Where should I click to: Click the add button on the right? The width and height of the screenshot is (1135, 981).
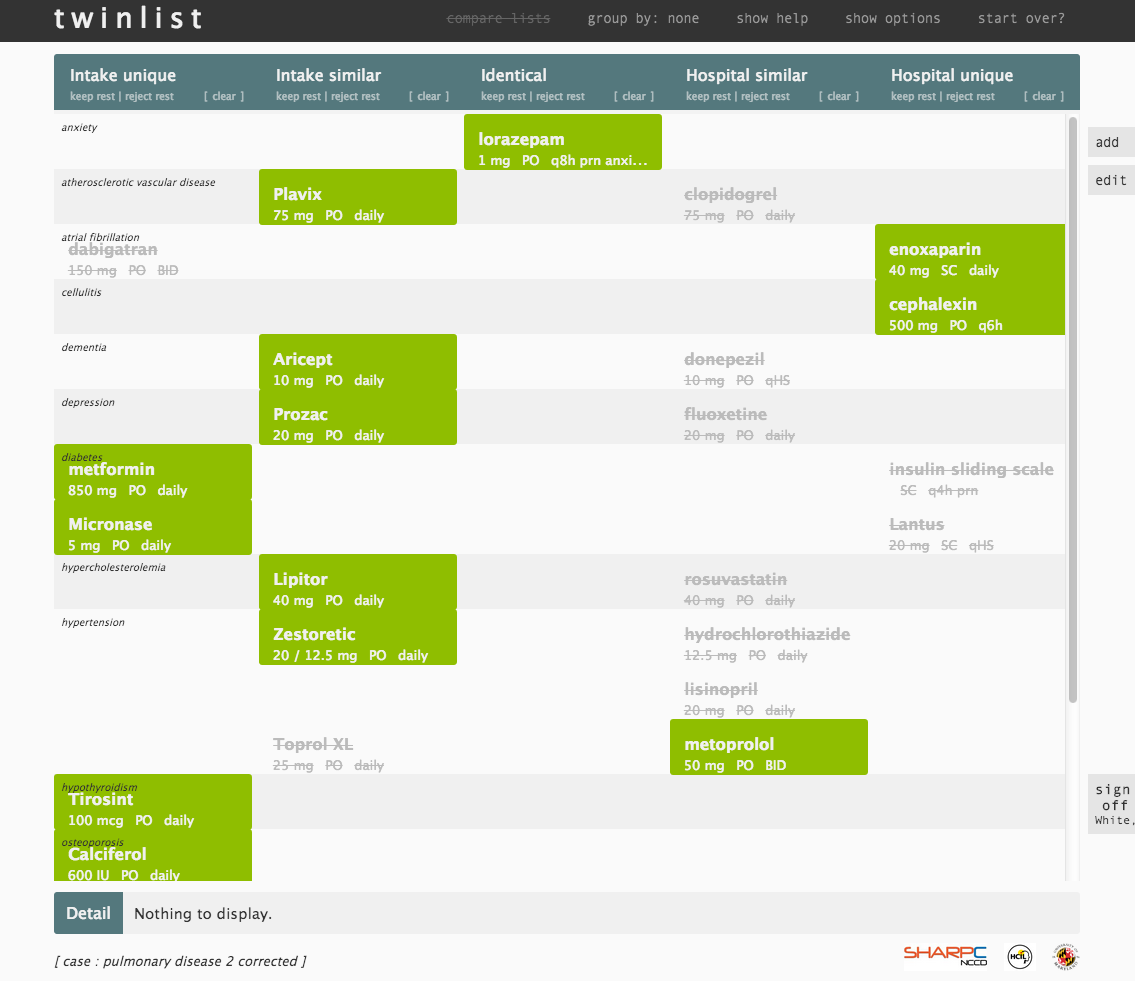tap(1110, 143)
